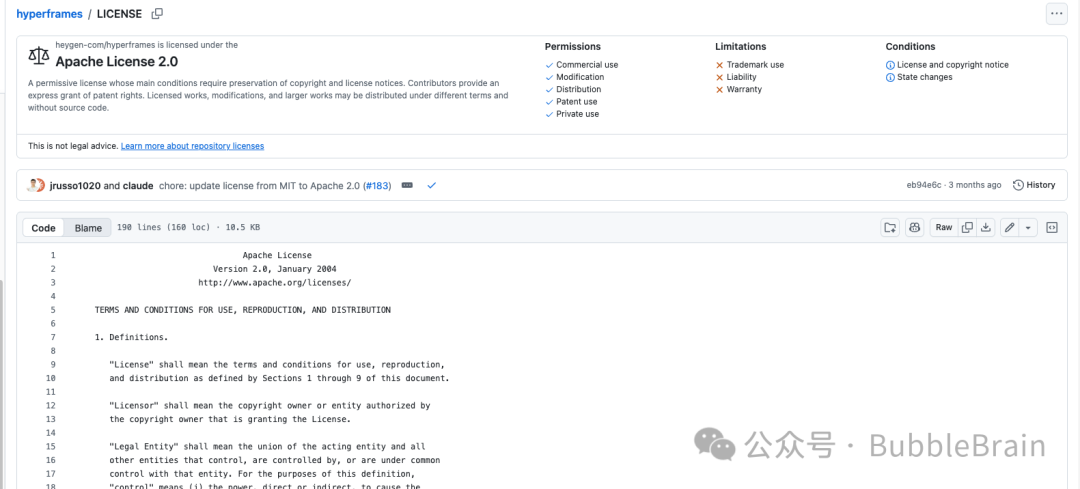The width and height of the screenshot is (1080, 489).
Task: Click the License and copyright notice info icon
Action: 890,65
